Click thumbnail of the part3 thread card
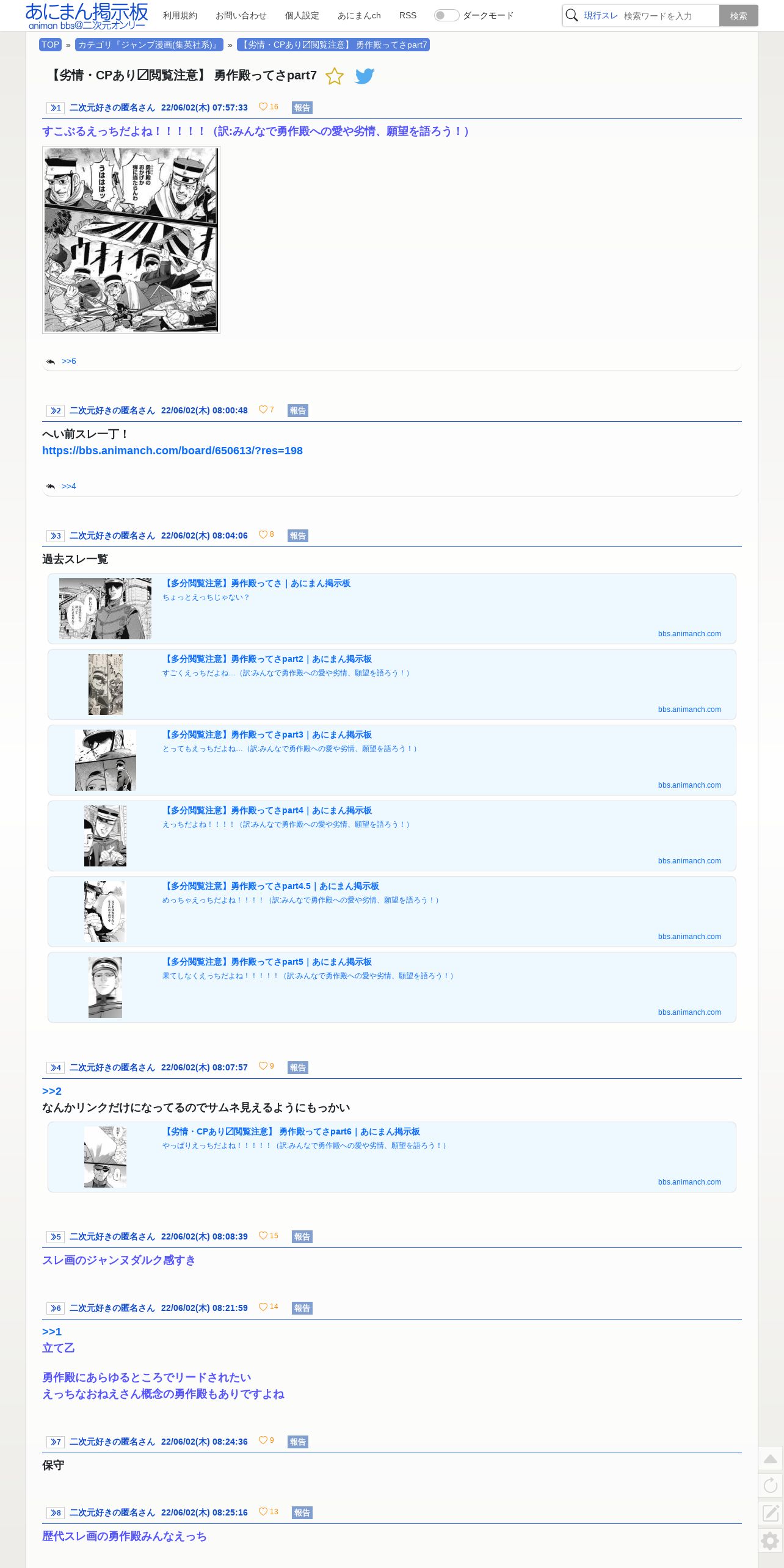Image resolution: width=784 pixels, height=1568 pixels. click(106, 760)
